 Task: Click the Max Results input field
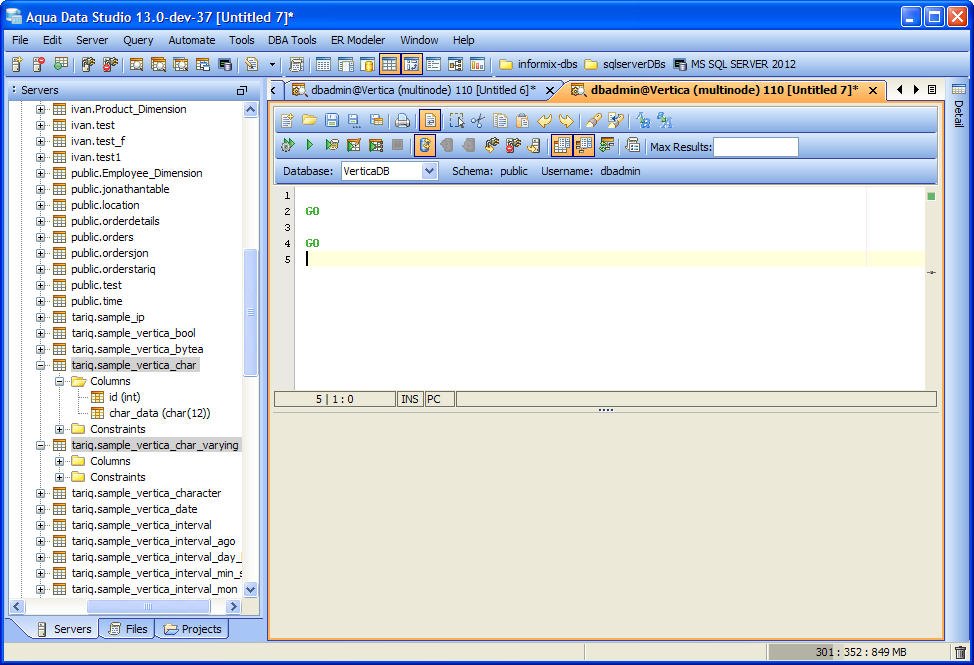(x=755, y=147)
